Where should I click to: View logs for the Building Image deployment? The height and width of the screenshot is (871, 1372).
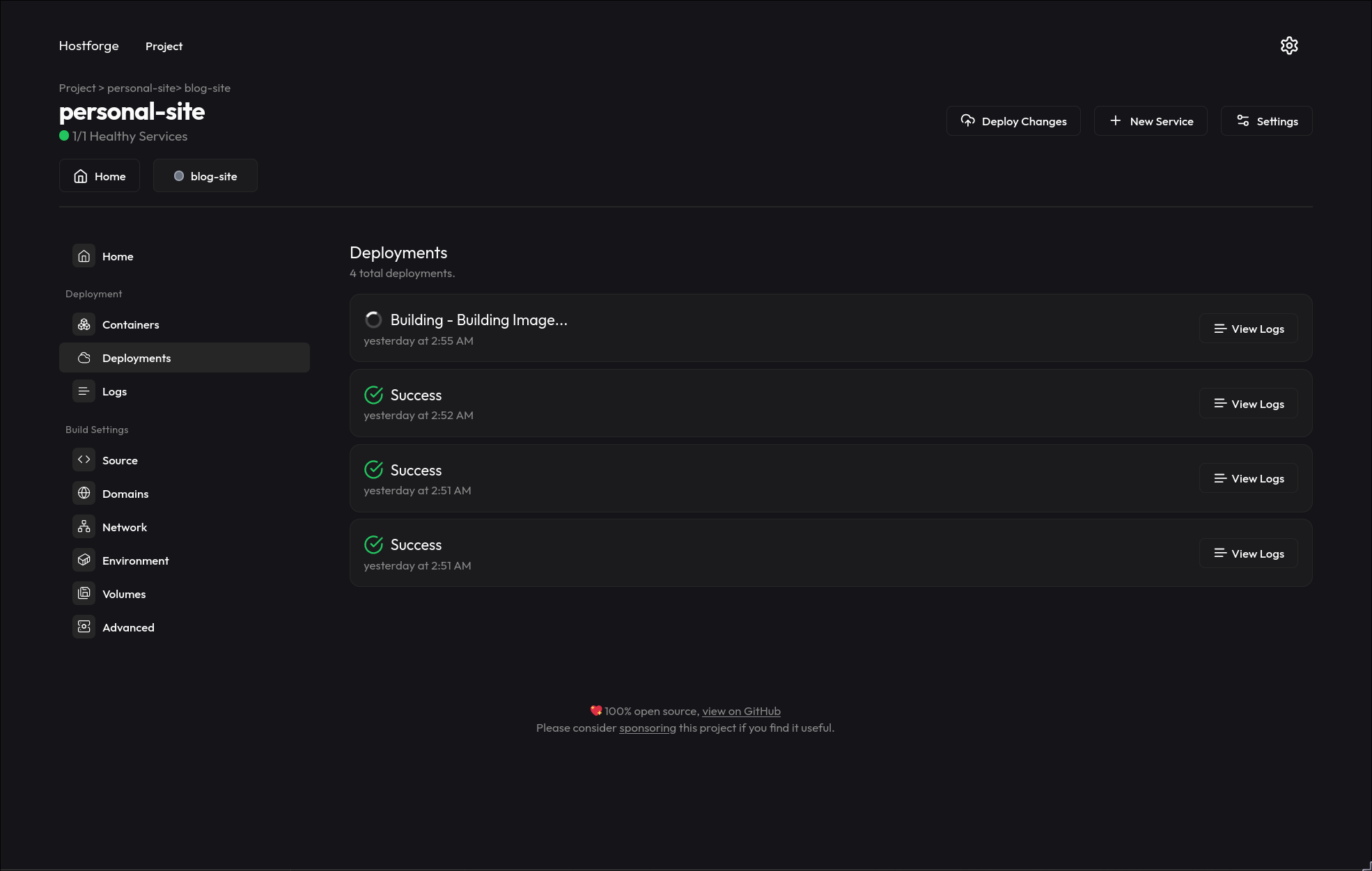[x=1249, y=329]
